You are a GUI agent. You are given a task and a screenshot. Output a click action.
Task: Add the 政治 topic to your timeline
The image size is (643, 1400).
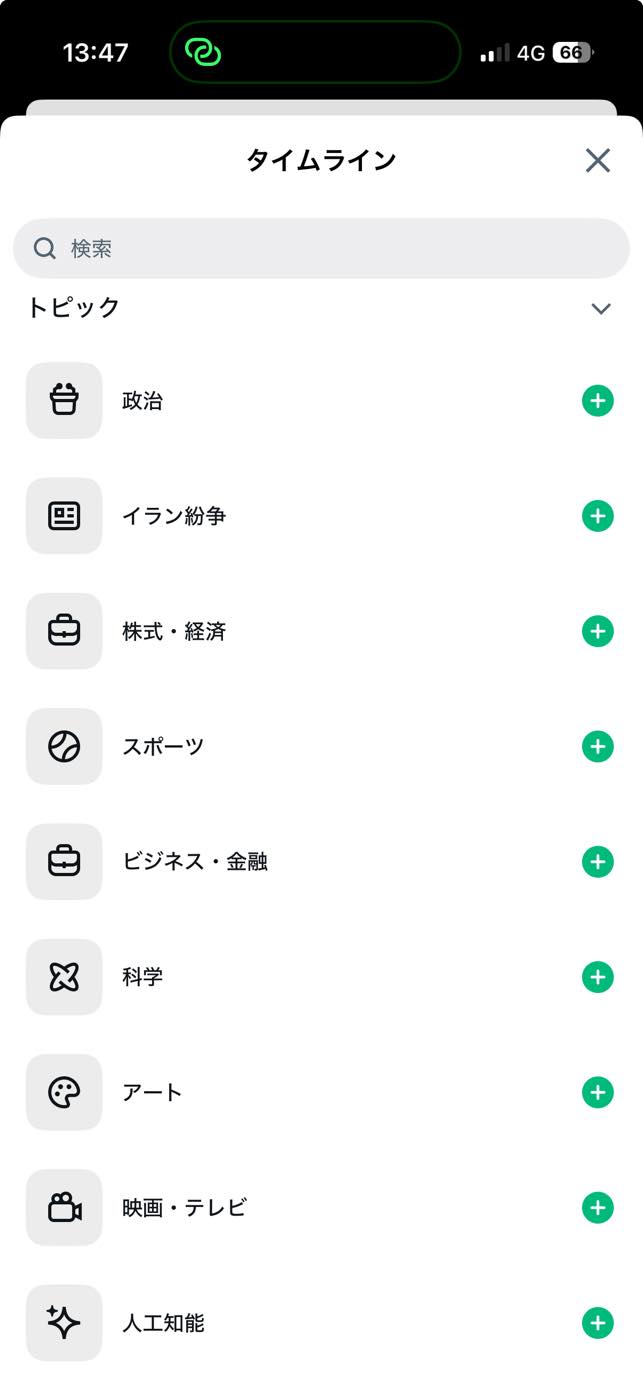click(x=597, y=401)
